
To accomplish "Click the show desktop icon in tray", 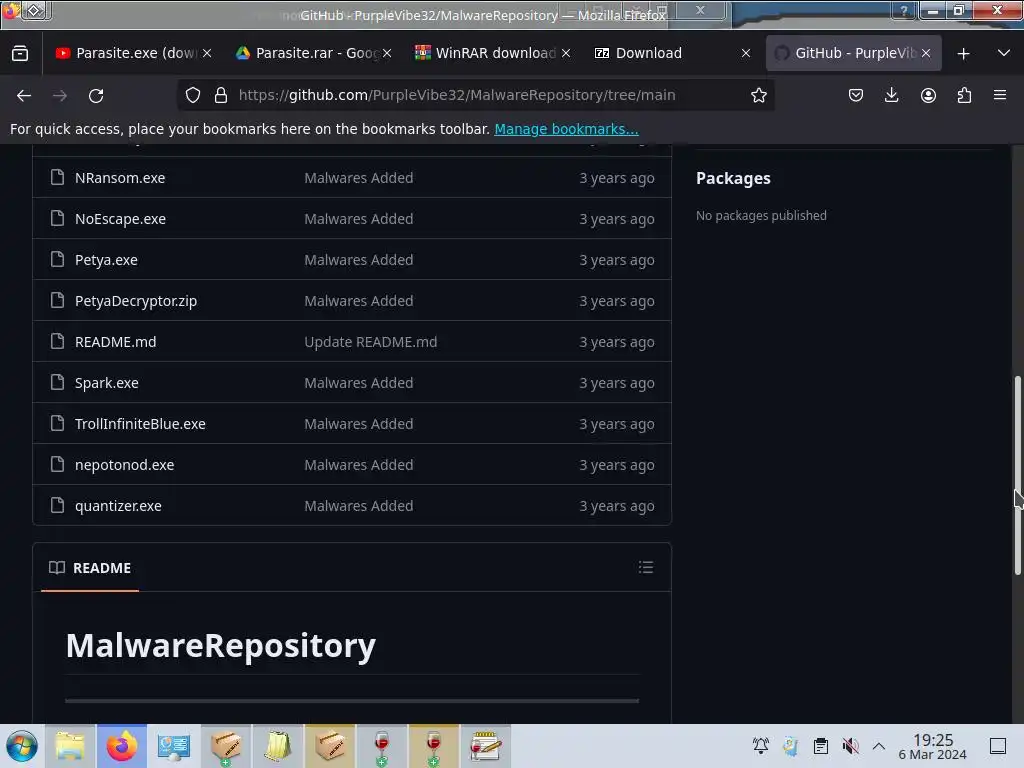I will (x=998, y=745).
